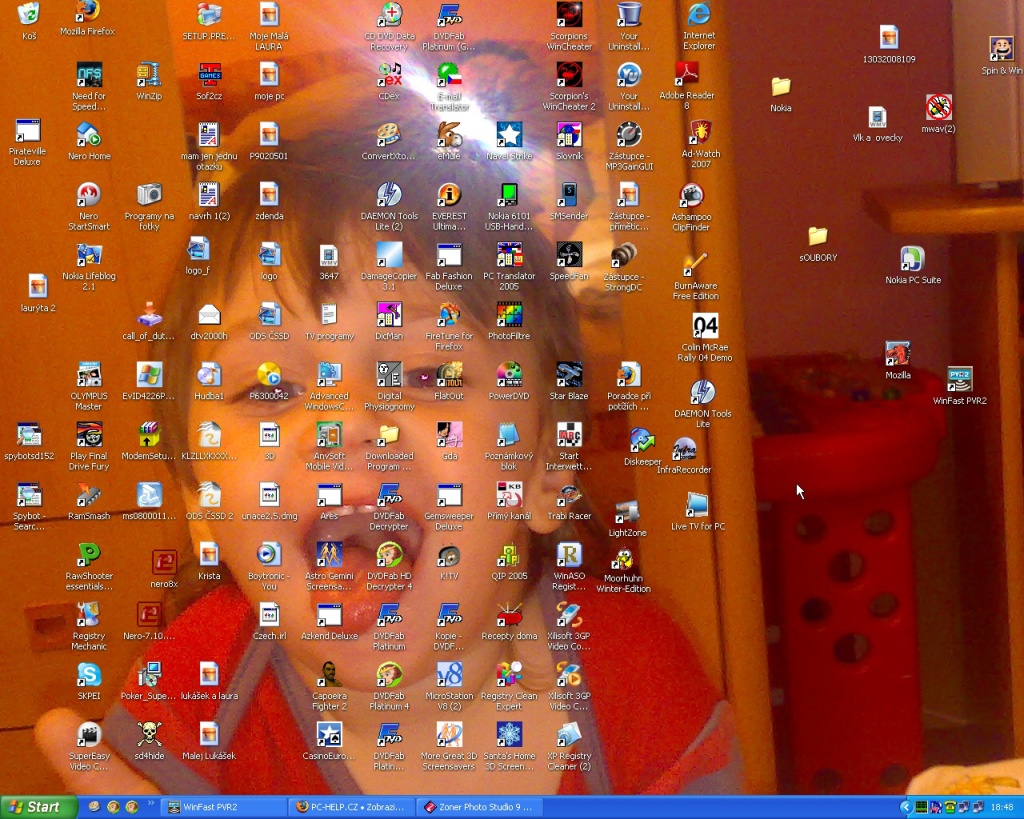Open Internet Explorer shortcut
This screenshot has width=1024, height=819.
(x=699, y=26)
